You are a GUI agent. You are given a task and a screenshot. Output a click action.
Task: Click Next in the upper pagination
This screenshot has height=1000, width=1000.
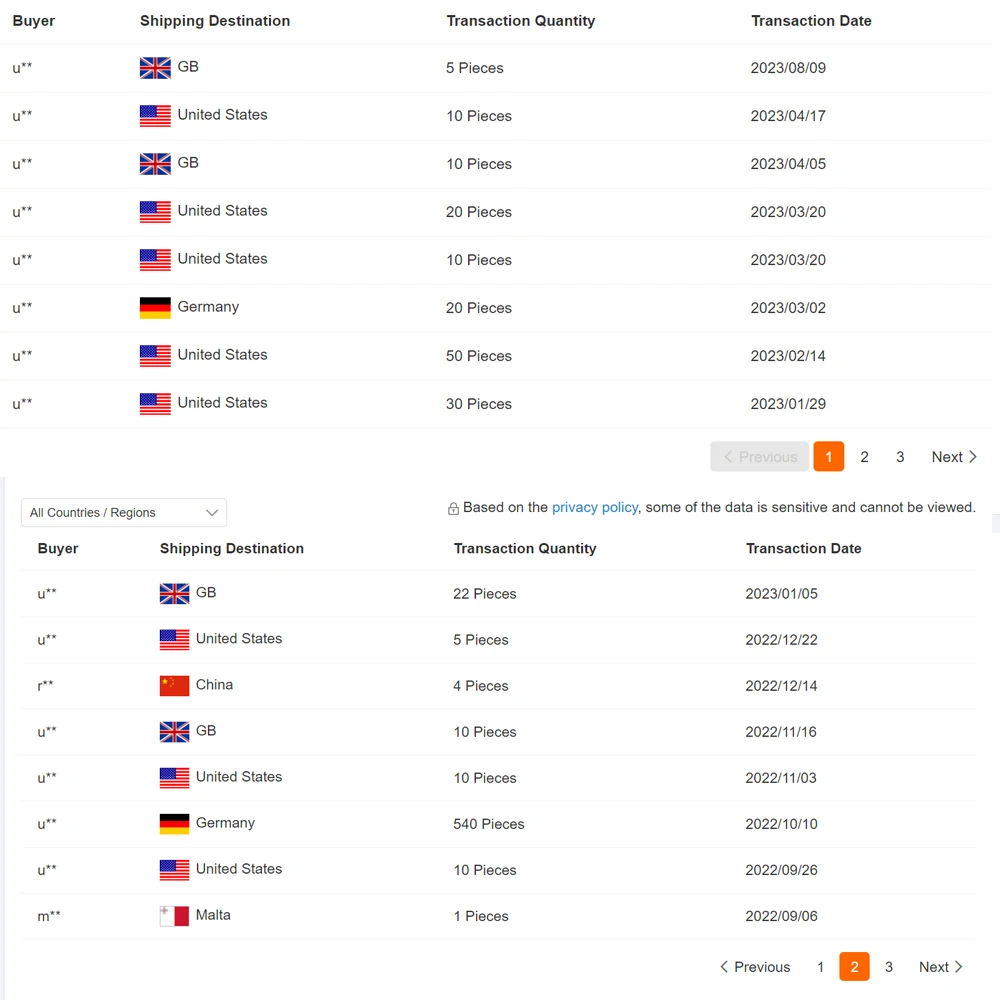(x=954, y=457)
